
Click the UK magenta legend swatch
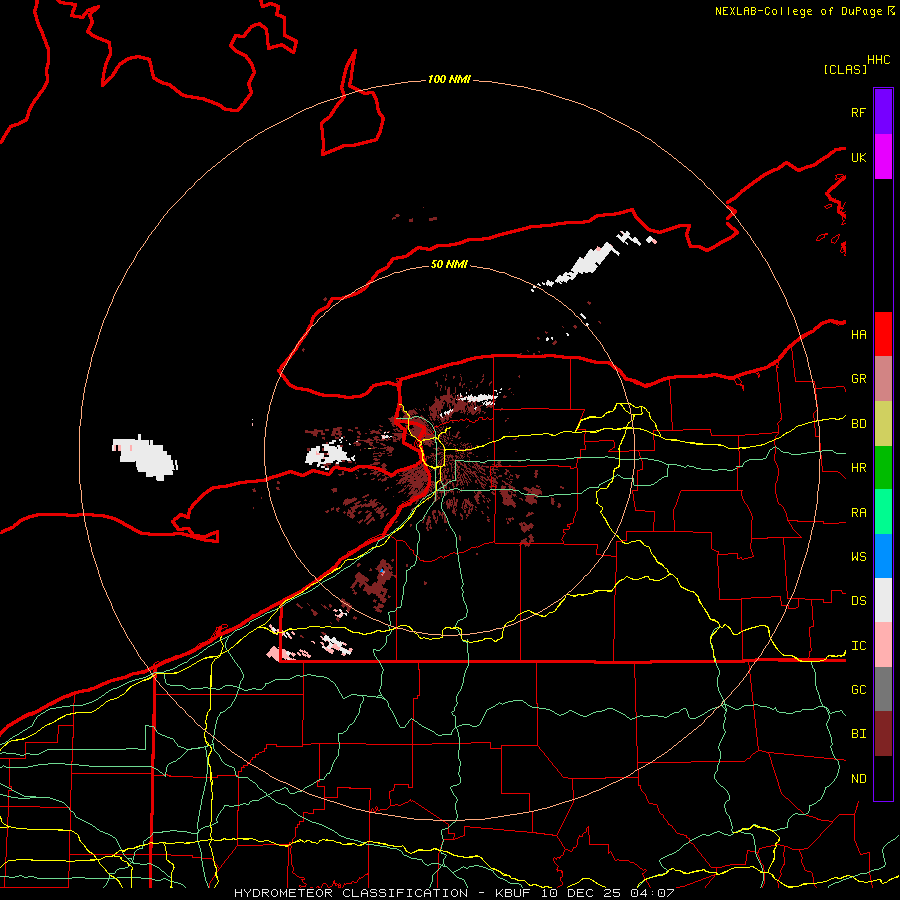[x=883, y=157]
